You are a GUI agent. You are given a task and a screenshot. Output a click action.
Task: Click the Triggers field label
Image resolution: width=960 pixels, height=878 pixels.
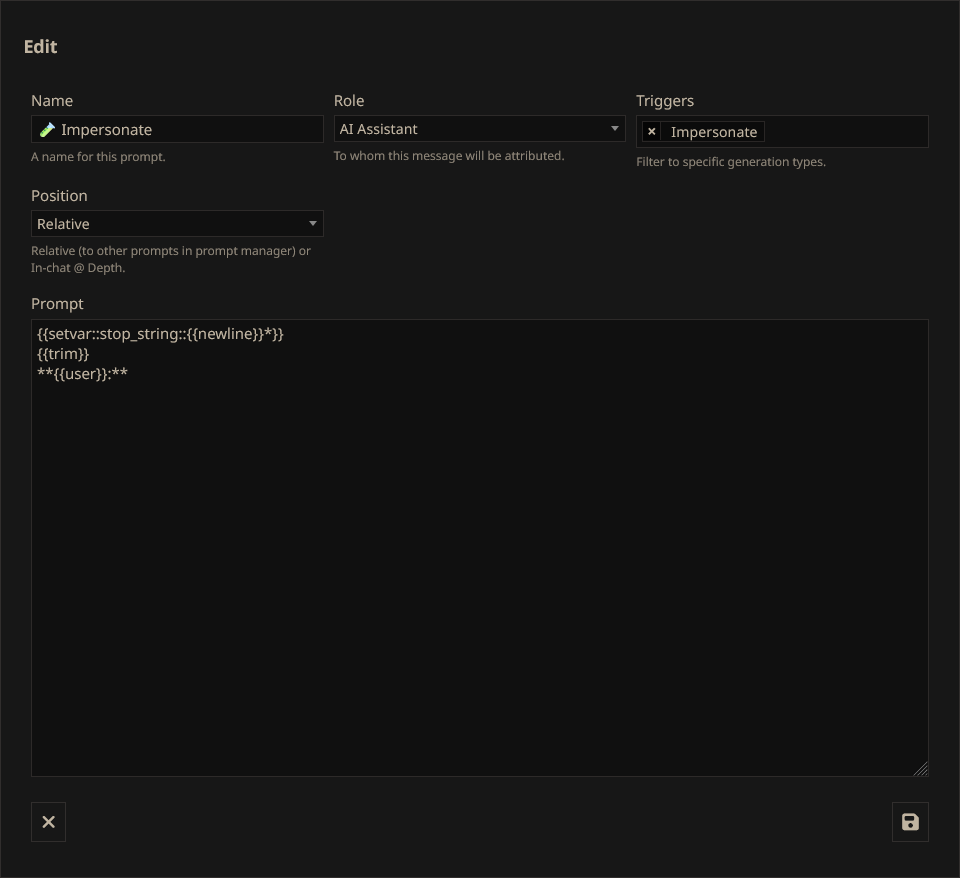pos(665,101)
